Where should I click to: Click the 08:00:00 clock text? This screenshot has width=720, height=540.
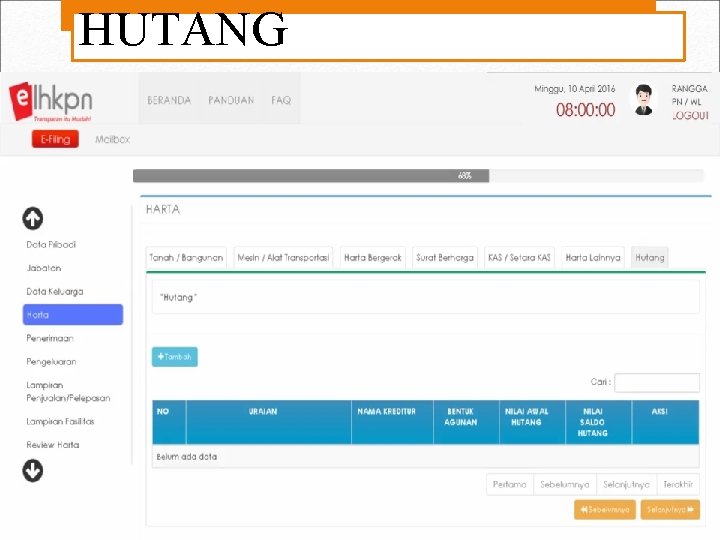(585, 110)
